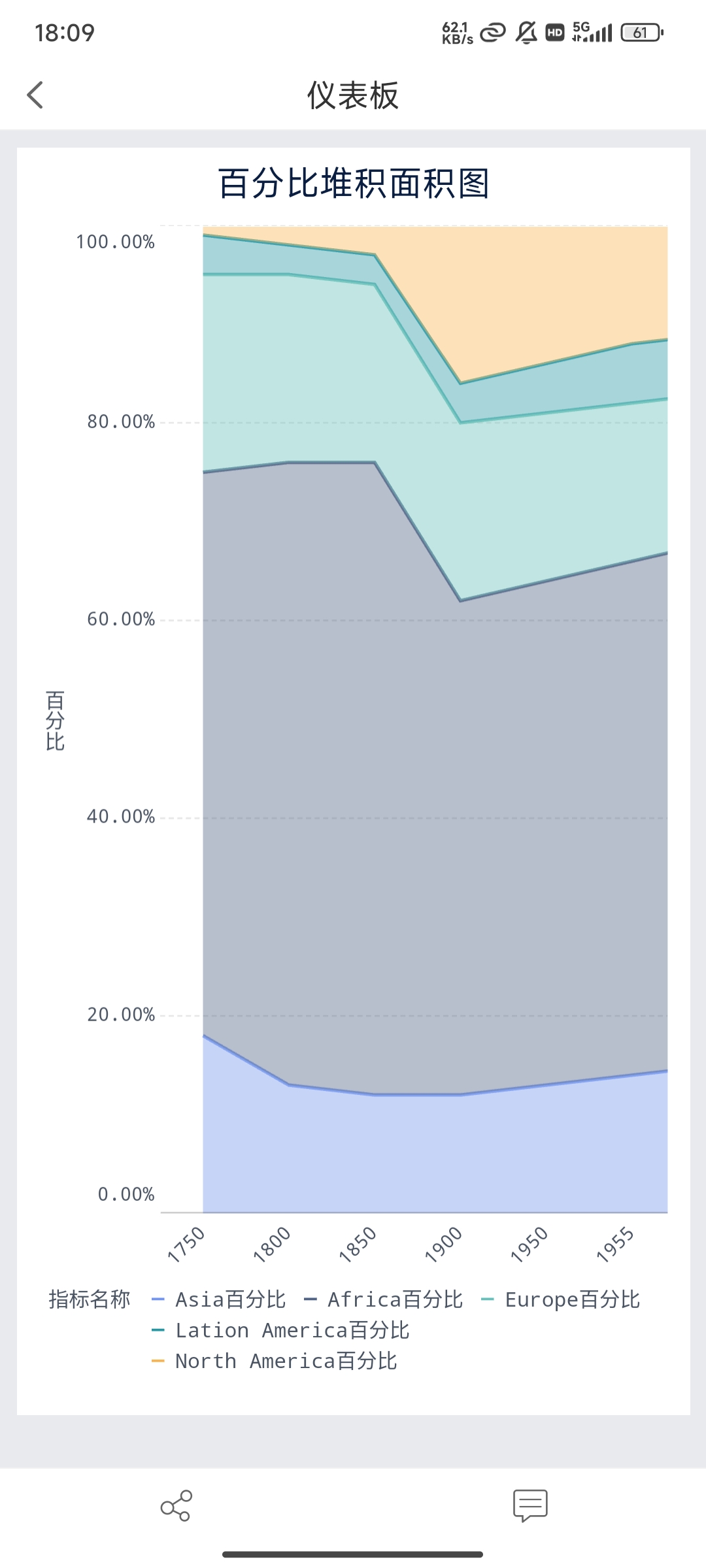Screen dimensions: 706x1568
Task: Tap the HD status icon
Action: 555,33
